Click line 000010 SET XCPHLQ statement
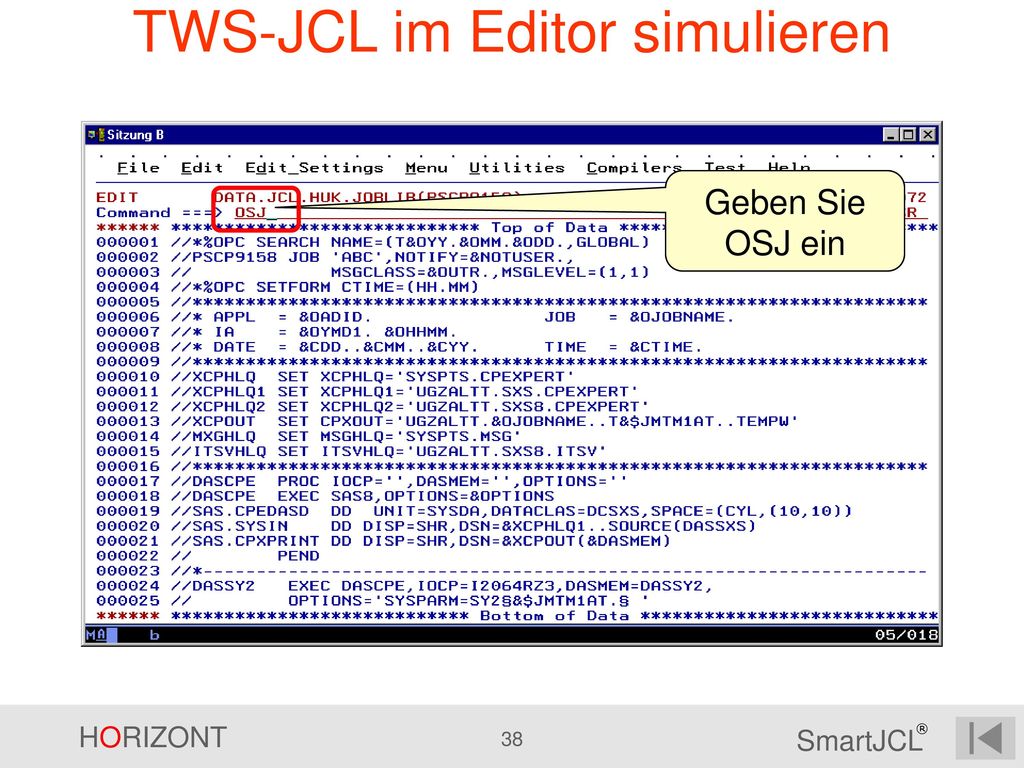 336,377
